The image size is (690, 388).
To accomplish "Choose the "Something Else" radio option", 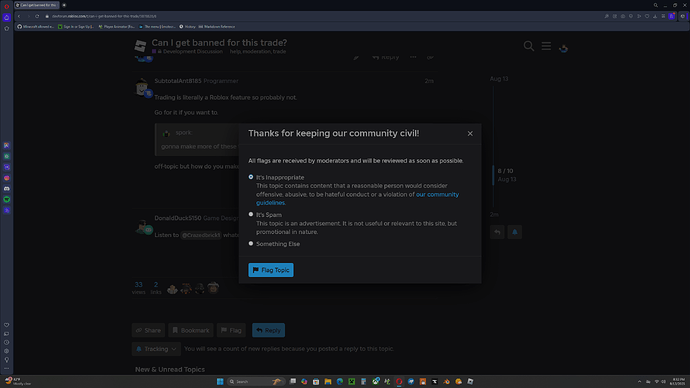I will (x=251, y=243).
